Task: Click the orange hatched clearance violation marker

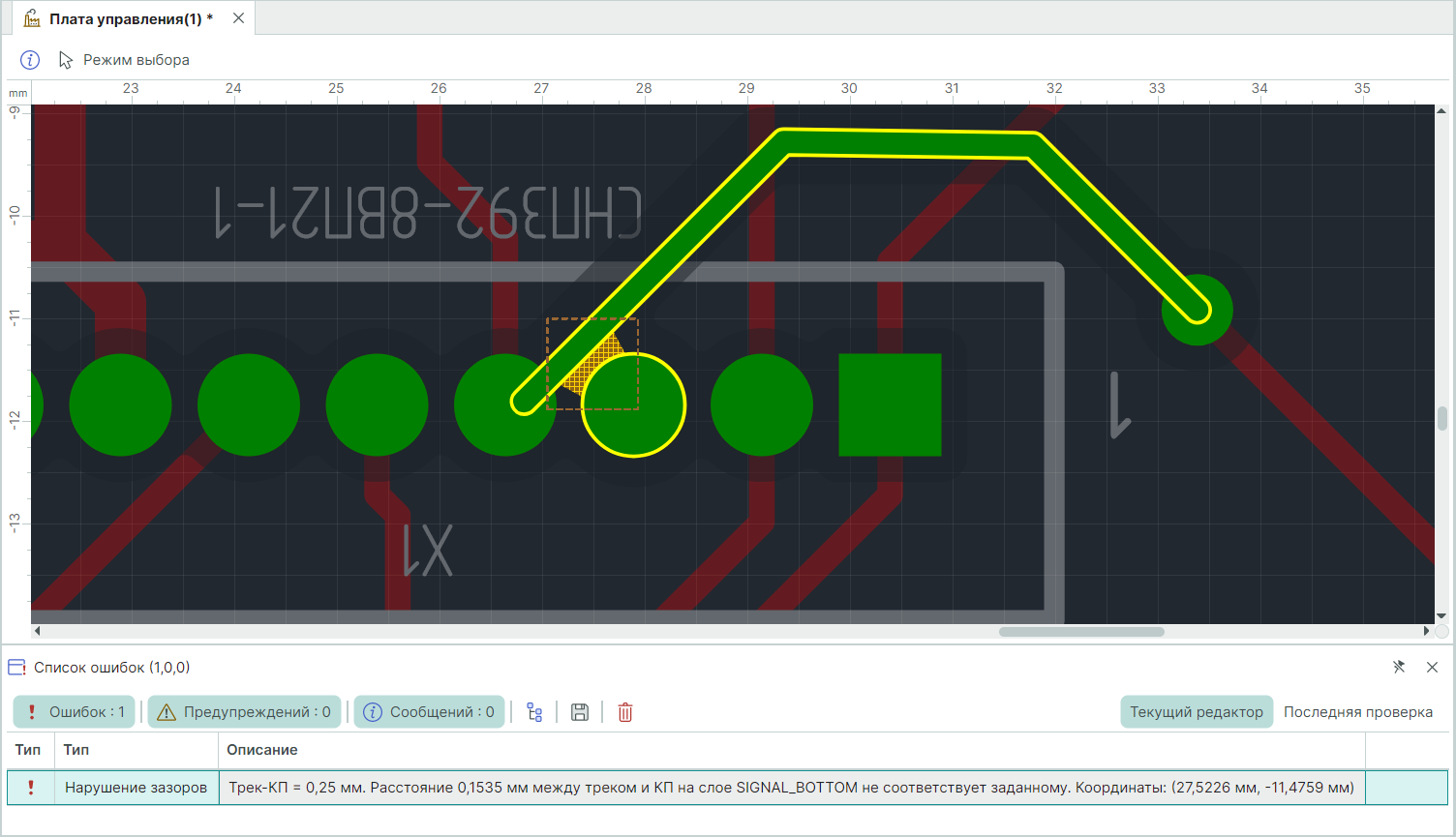Action: 592,365
